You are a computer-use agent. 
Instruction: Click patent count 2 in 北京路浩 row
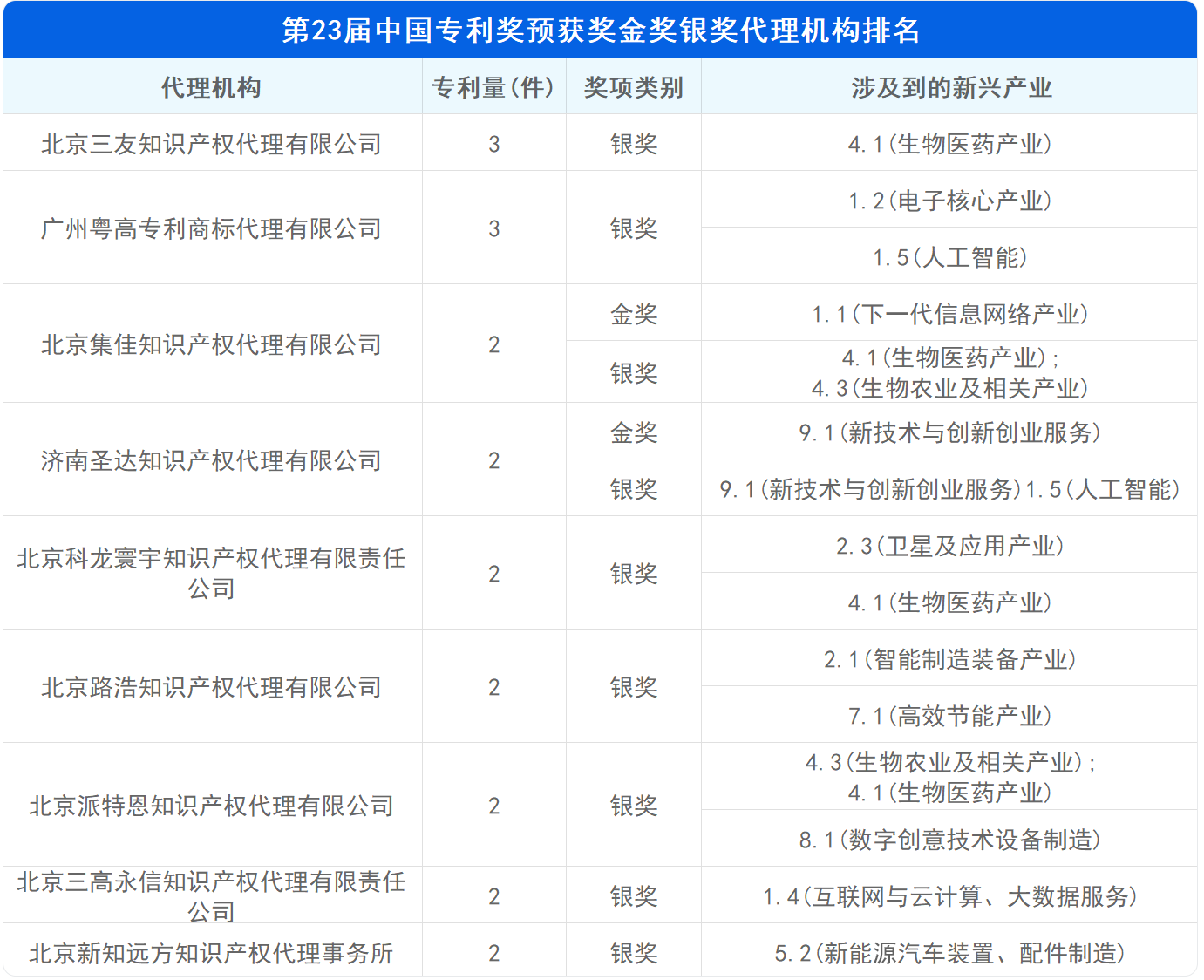[x=494, y=686]
